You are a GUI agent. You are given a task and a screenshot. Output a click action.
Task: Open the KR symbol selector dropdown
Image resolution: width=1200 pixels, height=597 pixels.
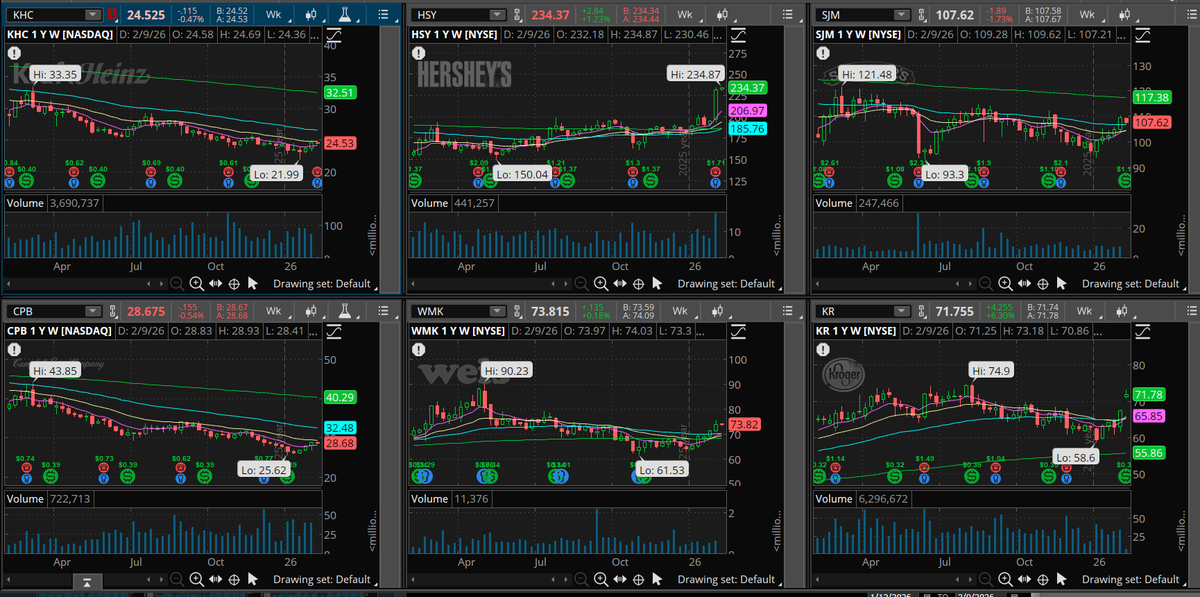(901, 311)
